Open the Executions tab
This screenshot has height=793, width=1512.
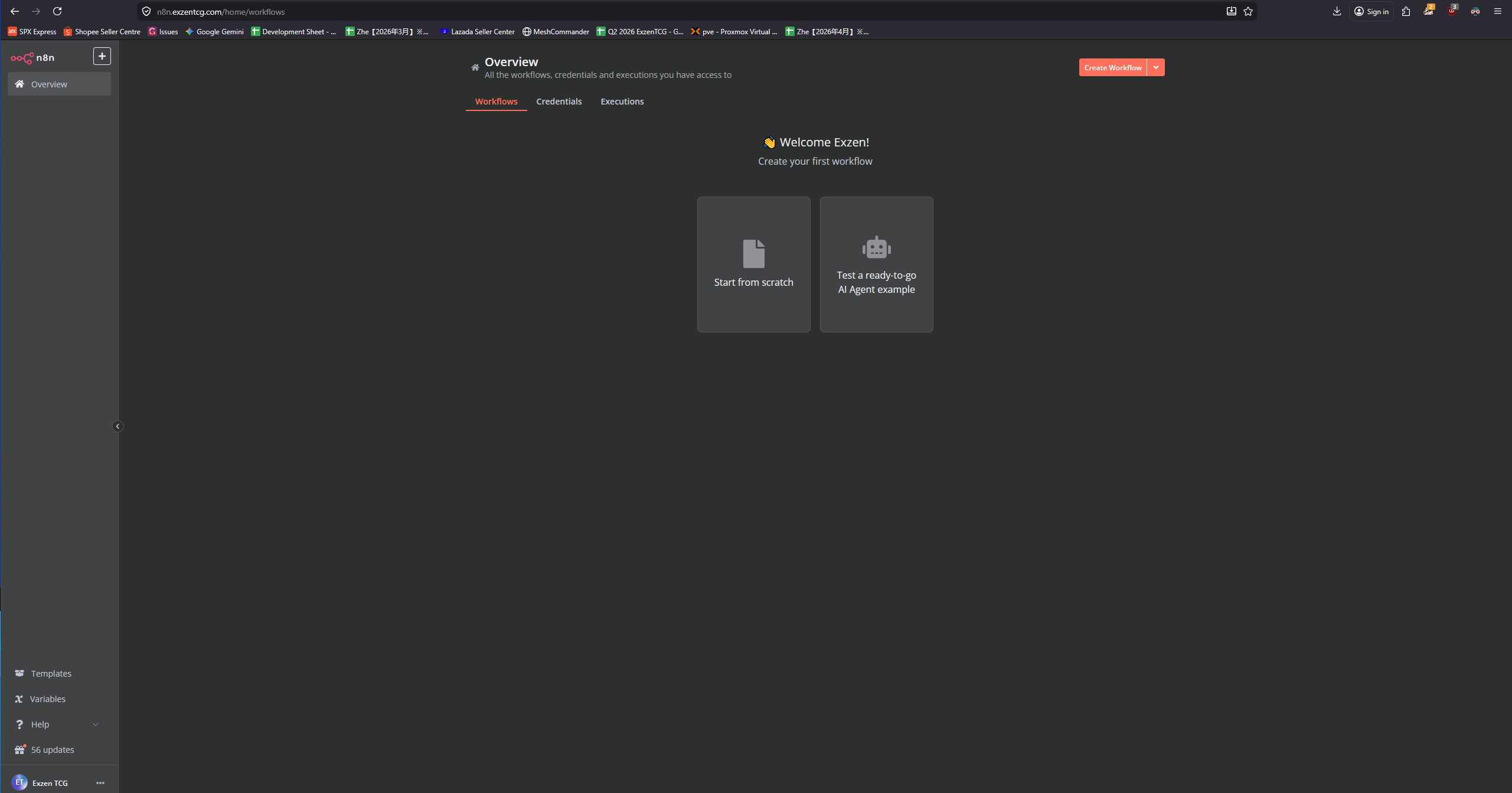pyautogui.click(x=622, y=101)
